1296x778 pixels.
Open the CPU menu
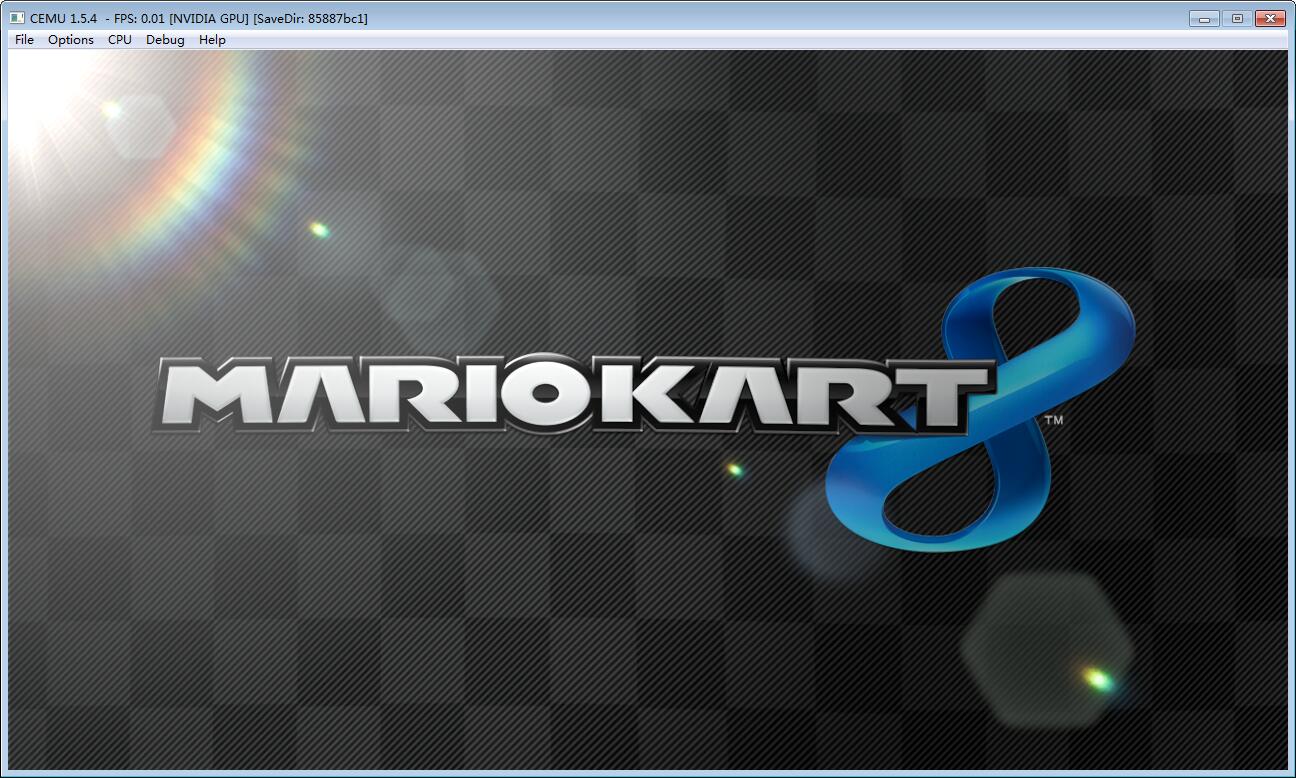(120, 40)
